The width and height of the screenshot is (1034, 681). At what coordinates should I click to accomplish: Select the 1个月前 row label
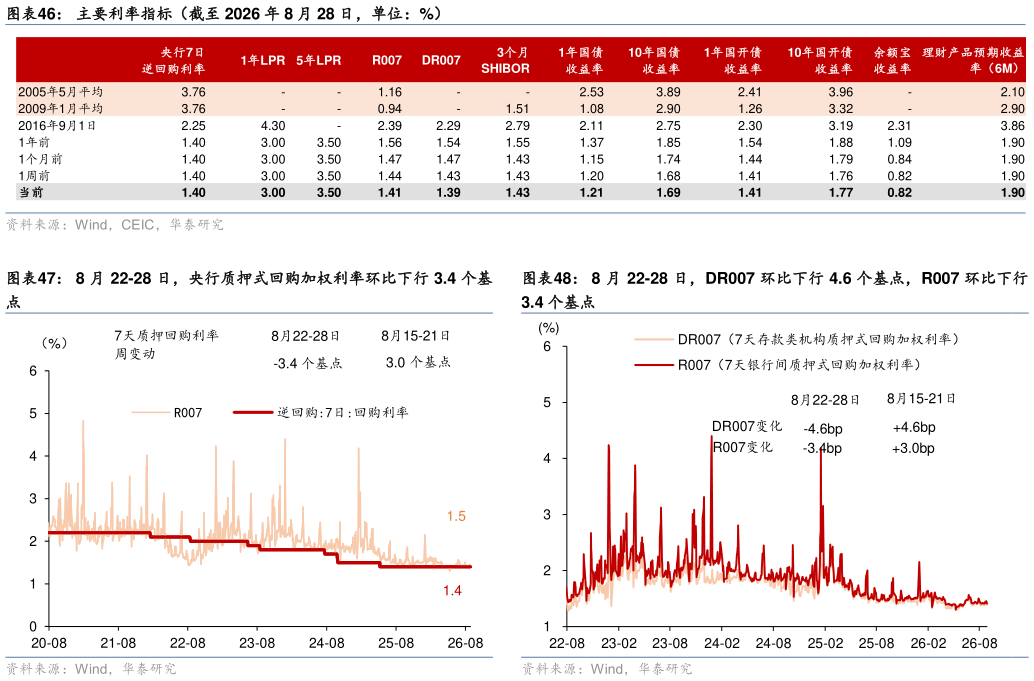pyautogui.click(x=40, y=159)
